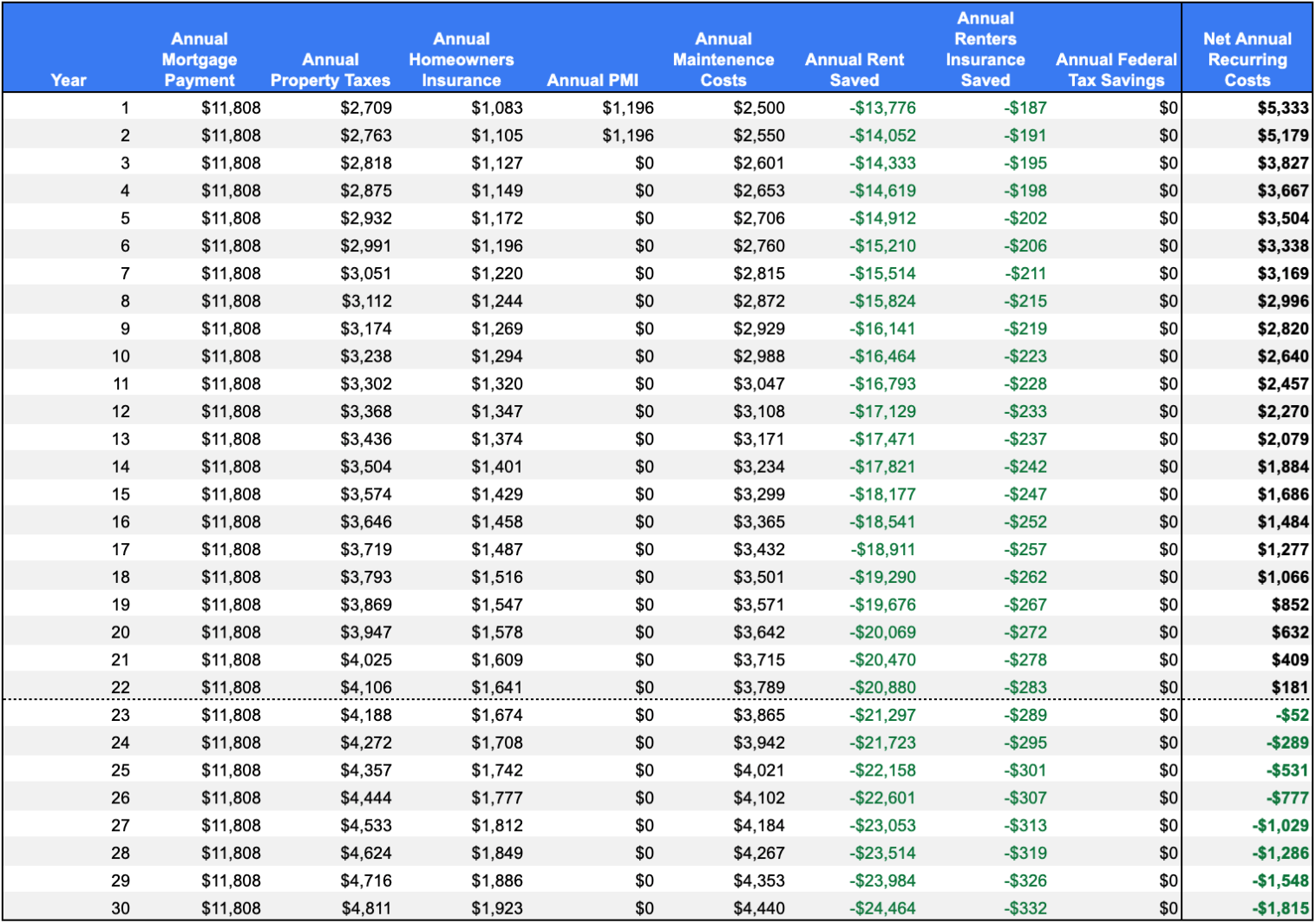This screenshot has width=1316, height=923.
Task: Click homeowners insurance cell $1,347
Action: coord(497,412)
